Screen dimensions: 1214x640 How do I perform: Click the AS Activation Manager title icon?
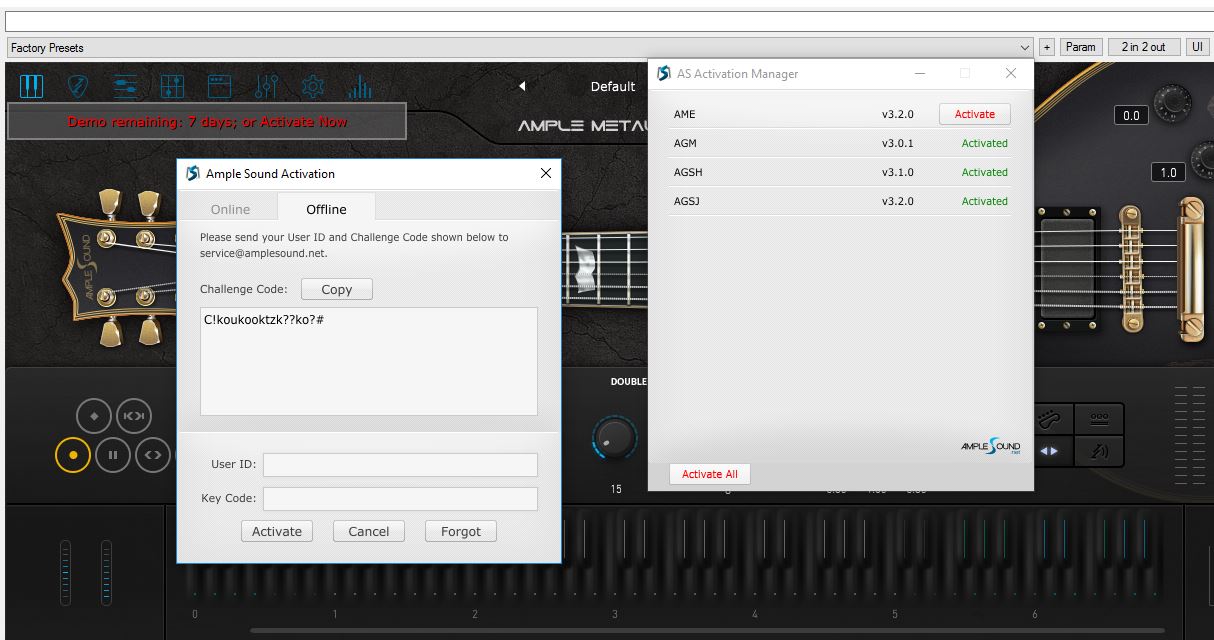pyautogui.click(x=664, y=74)
